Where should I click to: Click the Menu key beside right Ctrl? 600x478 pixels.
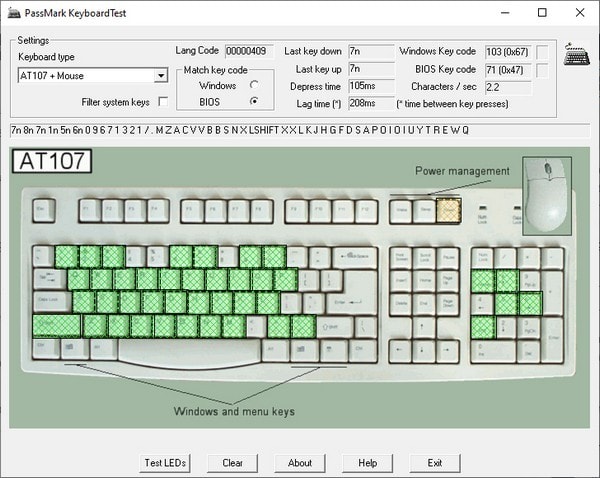(333, 350)
